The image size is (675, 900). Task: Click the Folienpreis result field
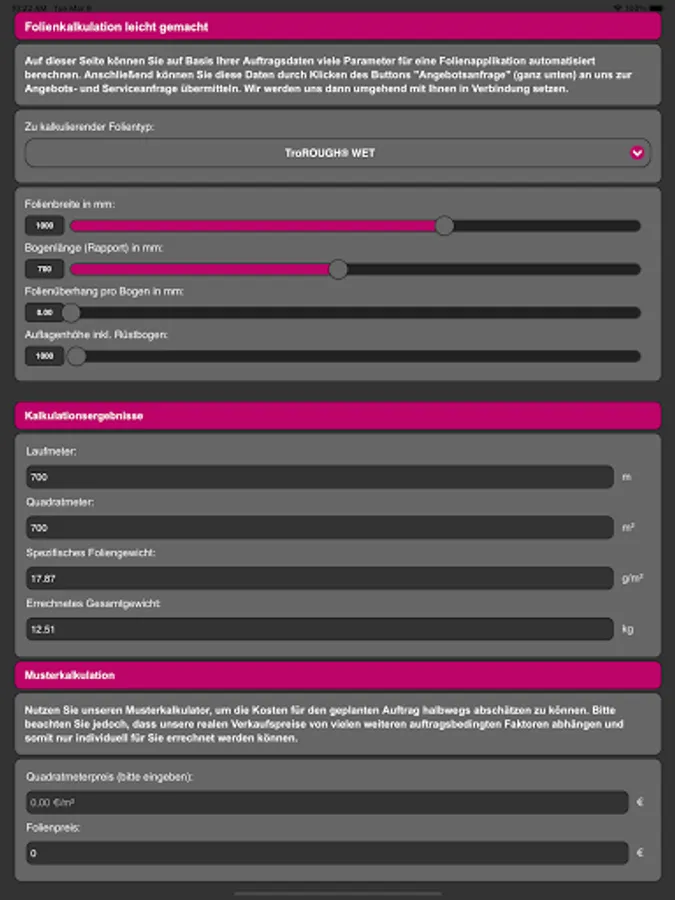327,853
